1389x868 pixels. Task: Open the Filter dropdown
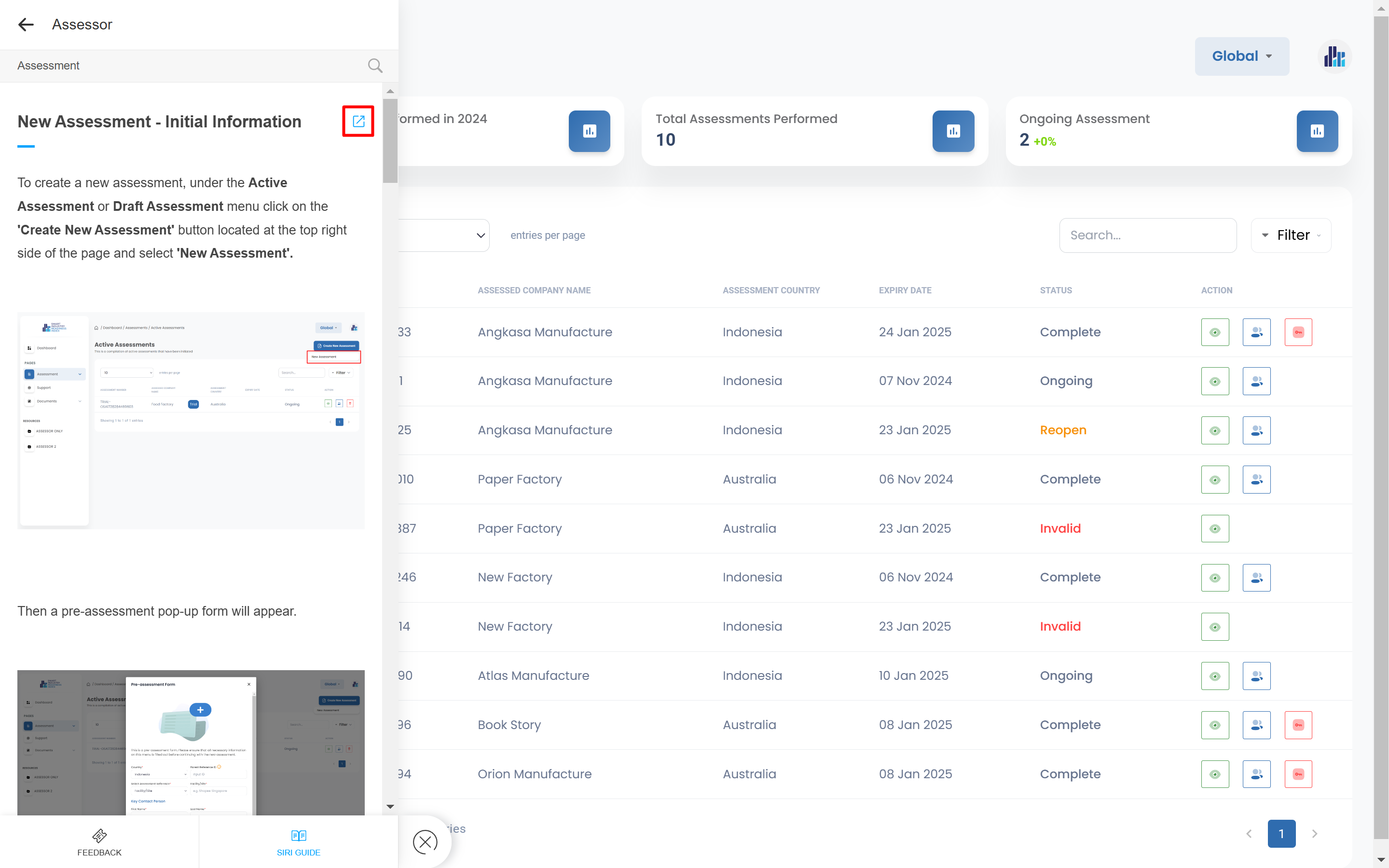(1291, 235)
